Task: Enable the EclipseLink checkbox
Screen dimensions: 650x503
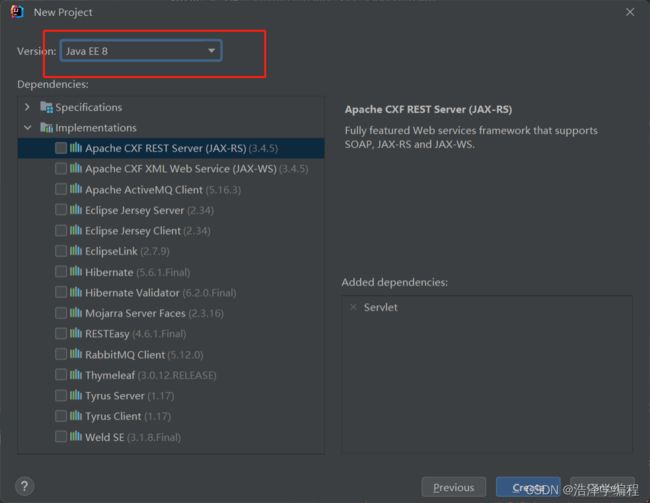Action: coord(61,251)
